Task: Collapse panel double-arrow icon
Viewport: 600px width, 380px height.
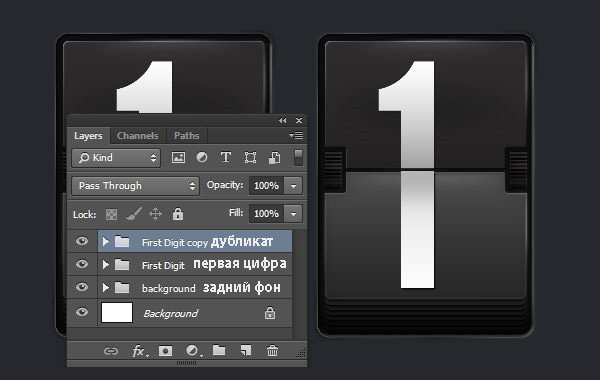Action: point(283,121)
